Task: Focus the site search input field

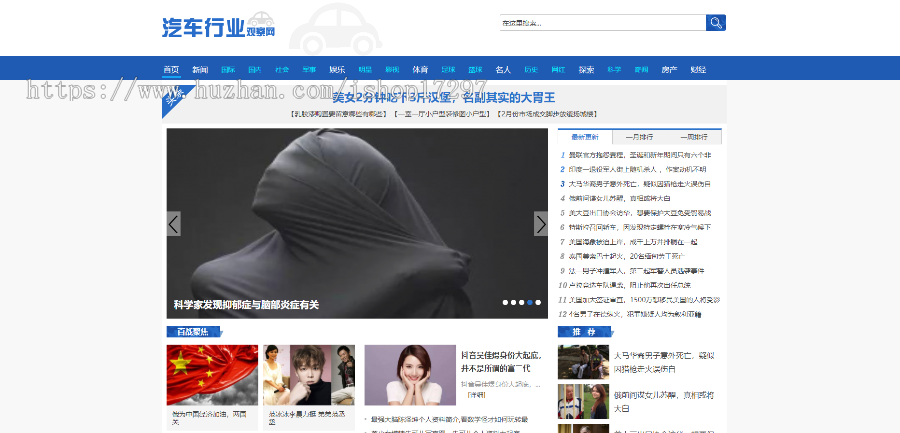Action: tap(603, 23)
